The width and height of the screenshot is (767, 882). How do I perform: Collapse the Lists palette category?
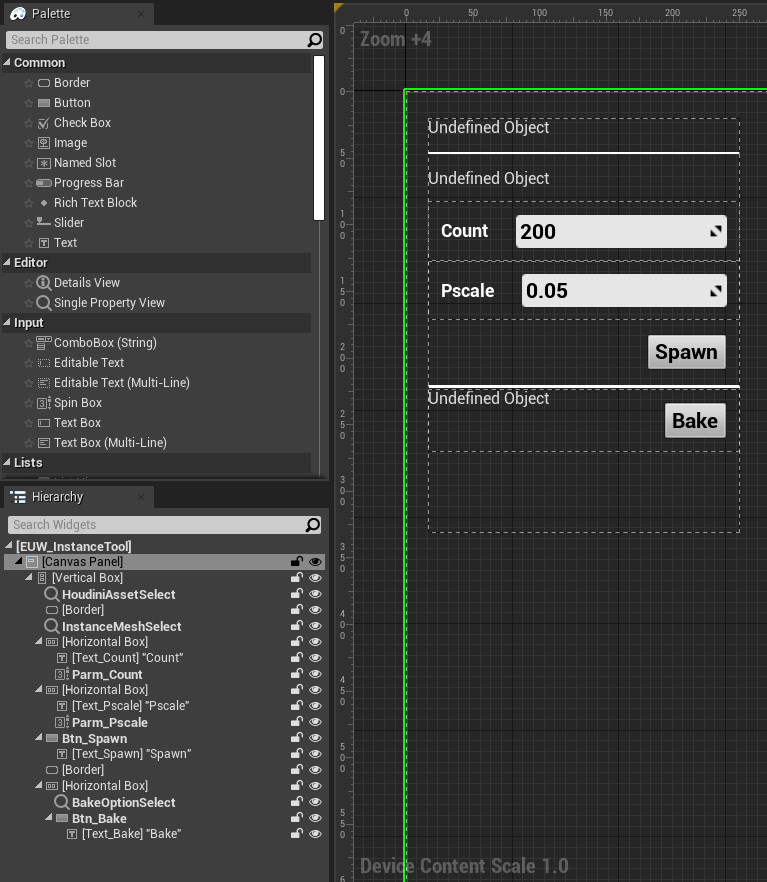[x=7, y=462]
